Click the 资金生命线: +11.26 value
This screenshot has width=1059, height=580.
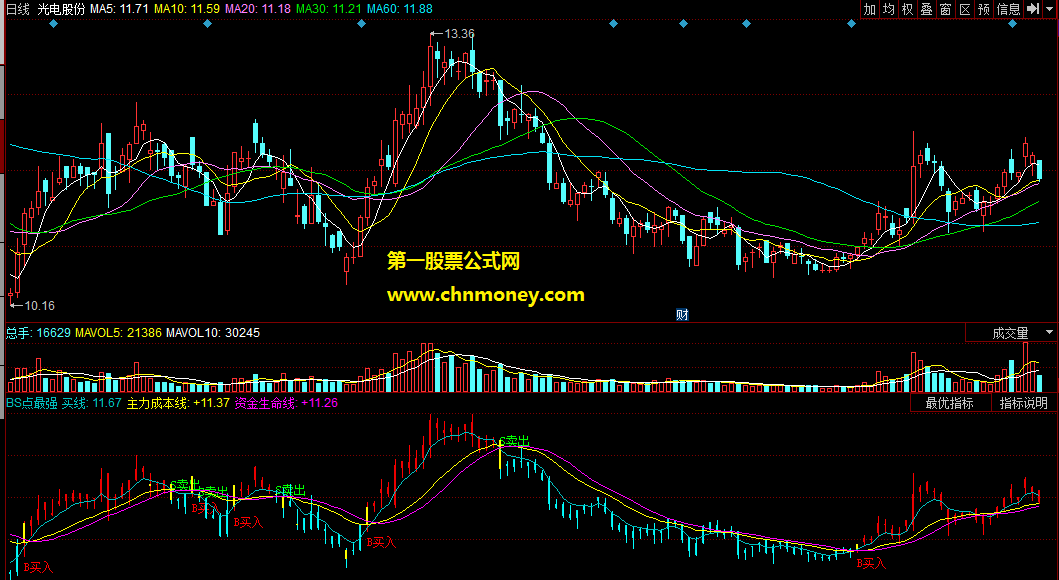286,403
